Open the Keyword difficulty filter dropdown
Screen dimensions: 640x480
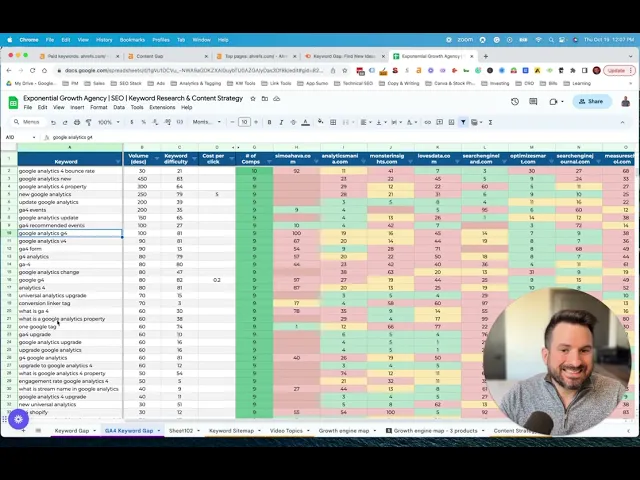194,158
